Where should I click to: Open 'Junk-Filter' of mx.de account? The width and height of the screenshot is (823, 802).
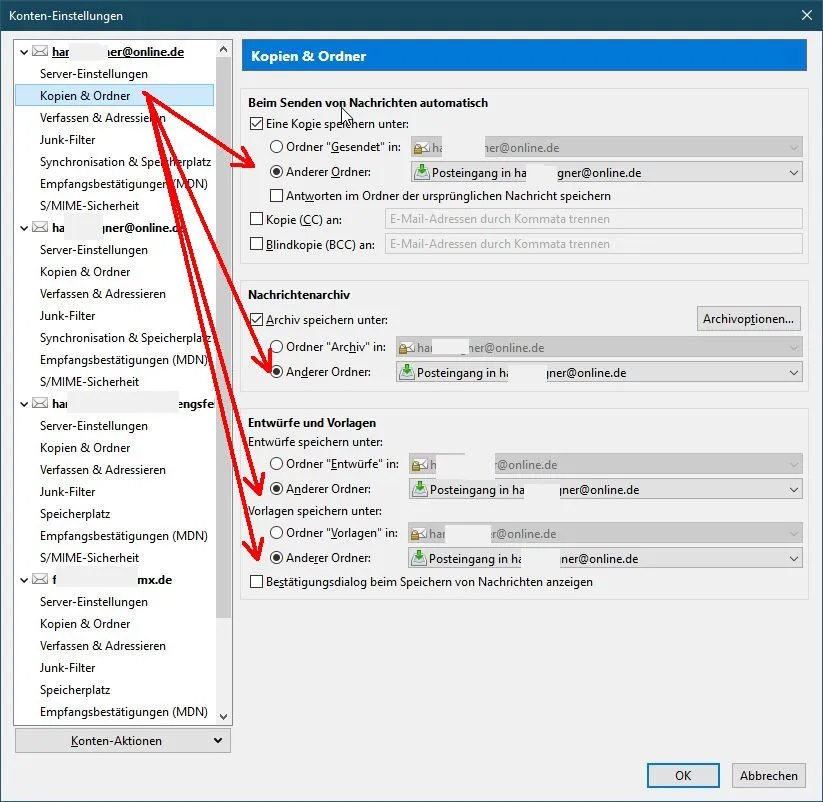pos(68,668)
